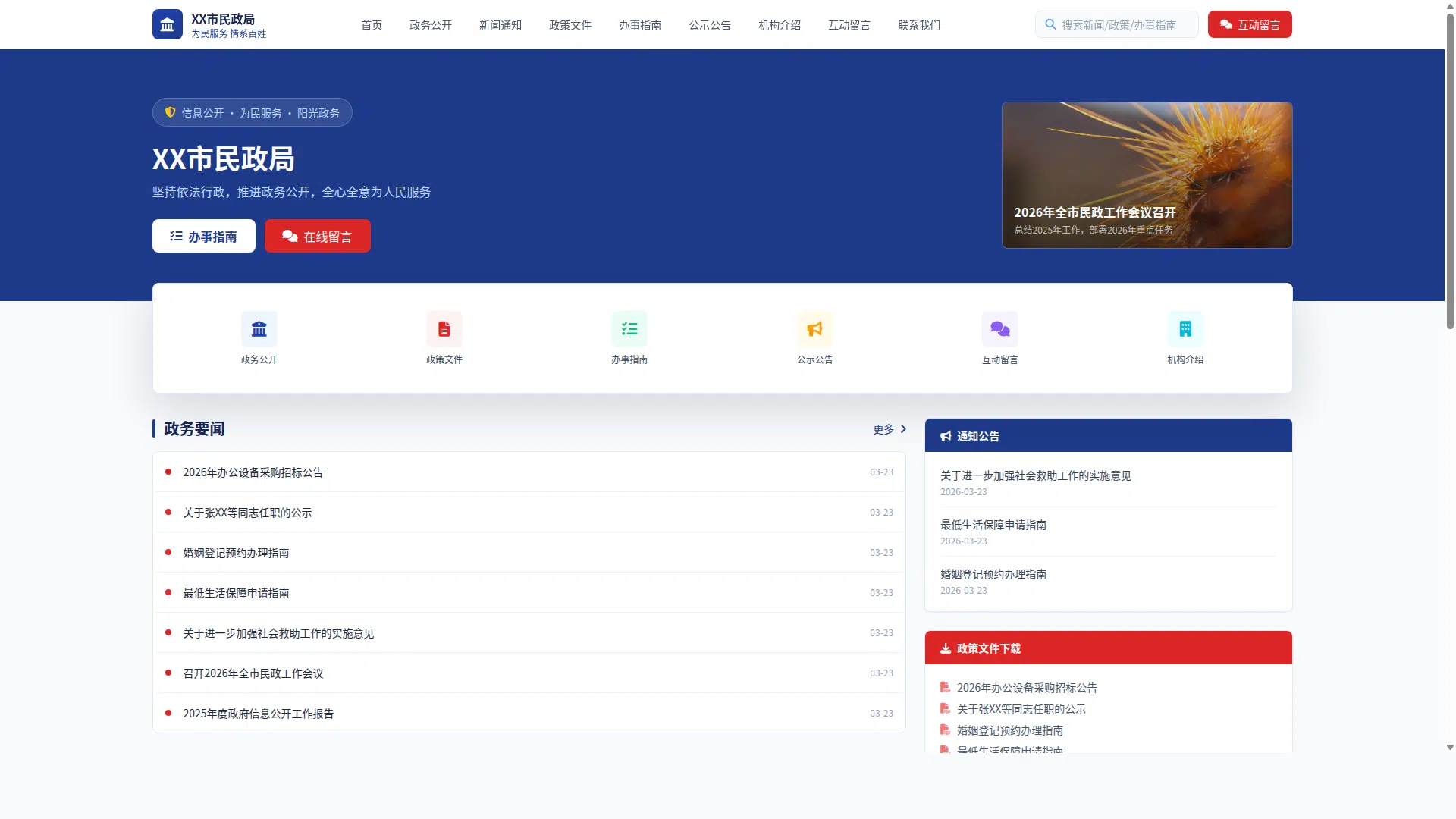The width and height of the screenshot is (1456, 819).
Task: Open the 互动留言 chat bubble icon
Action: tap(999, 329)
